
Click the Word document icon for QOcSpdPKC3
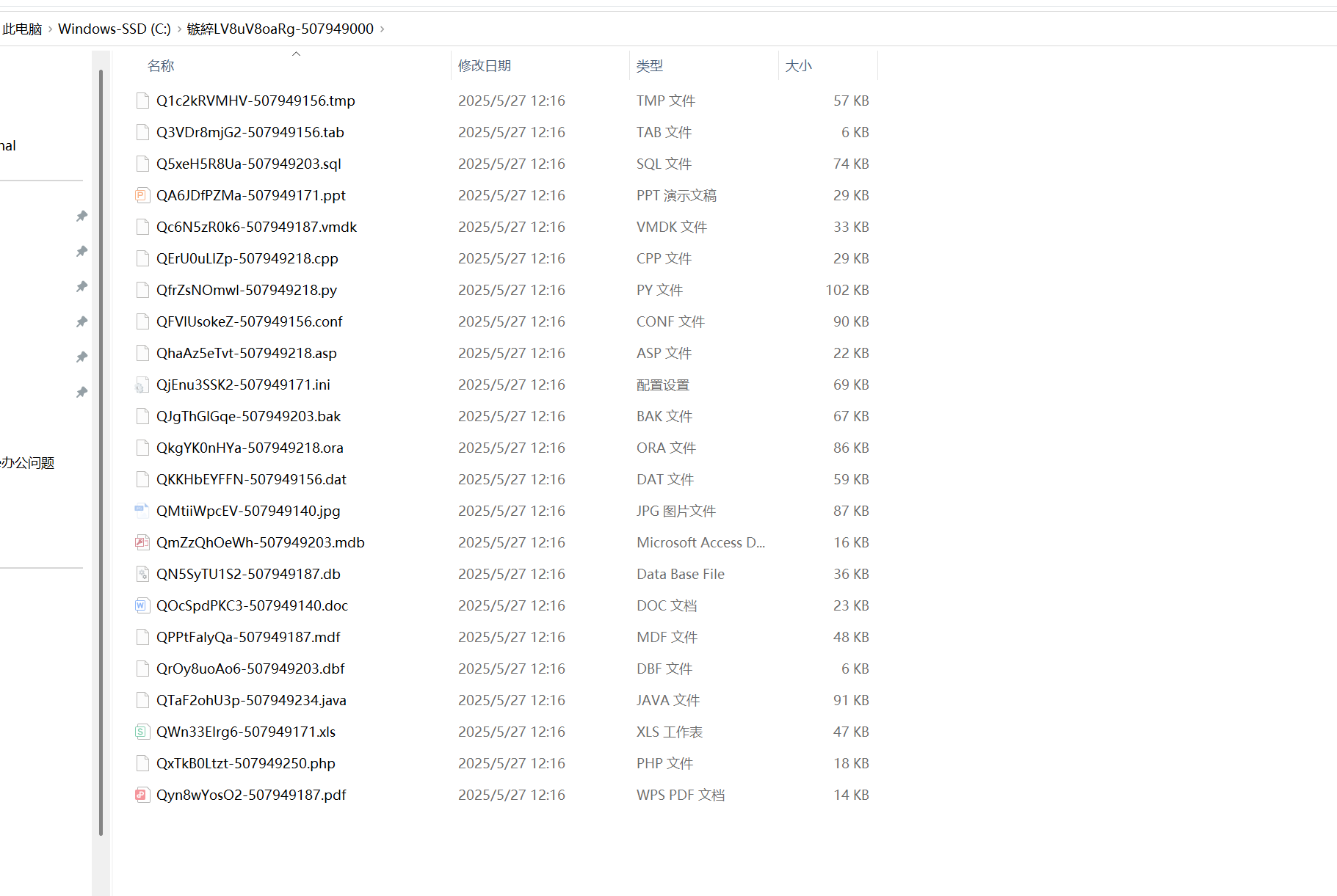pos(142,605)
